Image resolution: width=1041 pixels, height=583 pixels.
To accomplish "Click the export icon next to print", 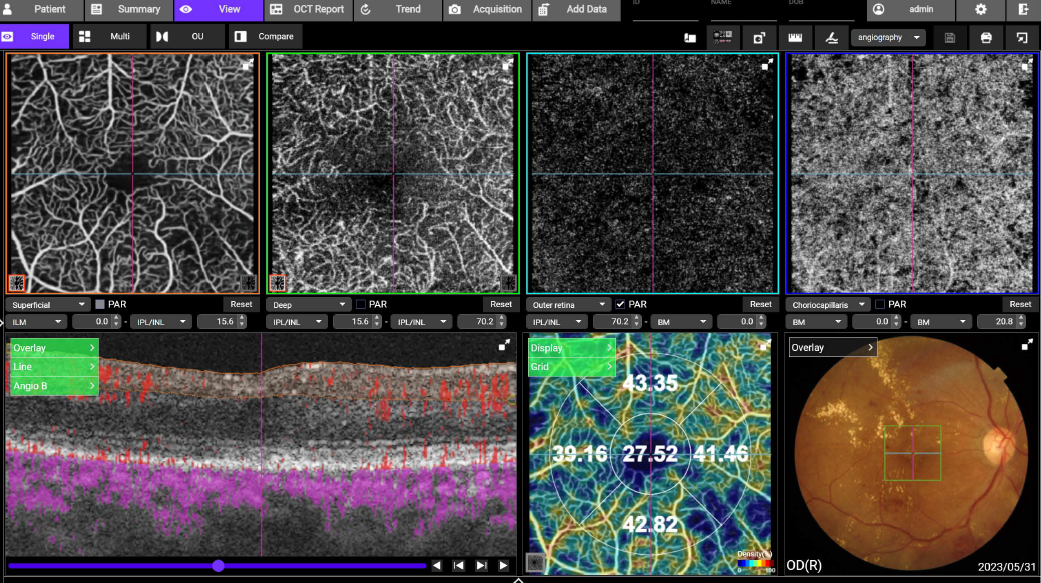I will 1021,37.
